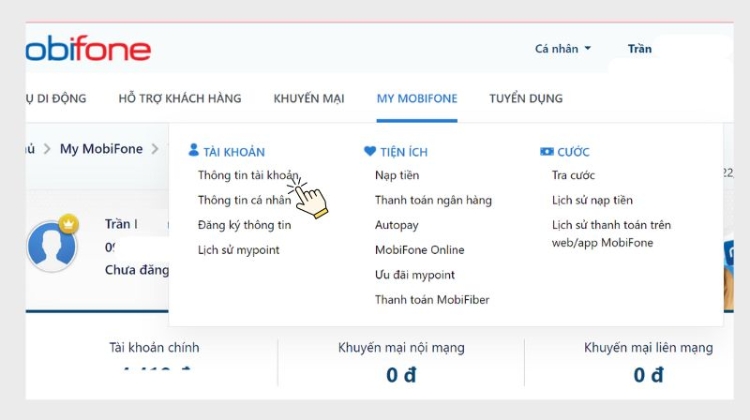Select the MY MOBIFONE menu tab
Screen dimensions: 750x420
tap(417, 99)
